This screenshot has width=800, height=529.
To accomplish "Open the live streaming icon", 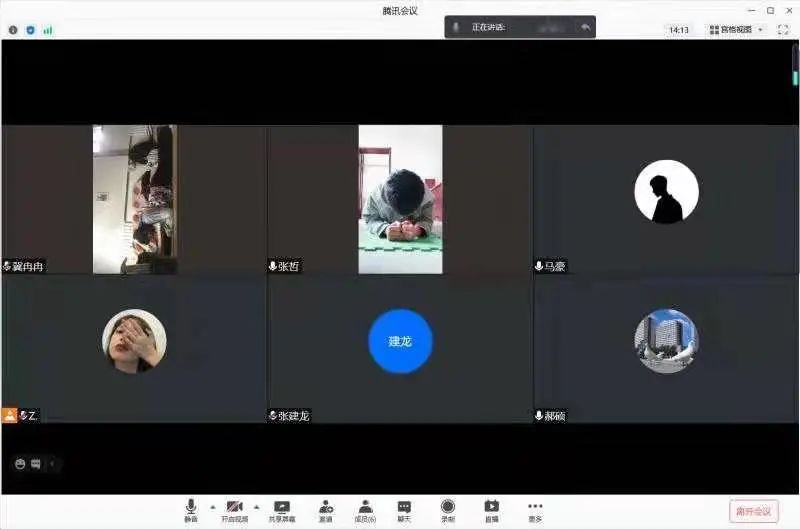I will pyautogui.click(x=491, y=511).
